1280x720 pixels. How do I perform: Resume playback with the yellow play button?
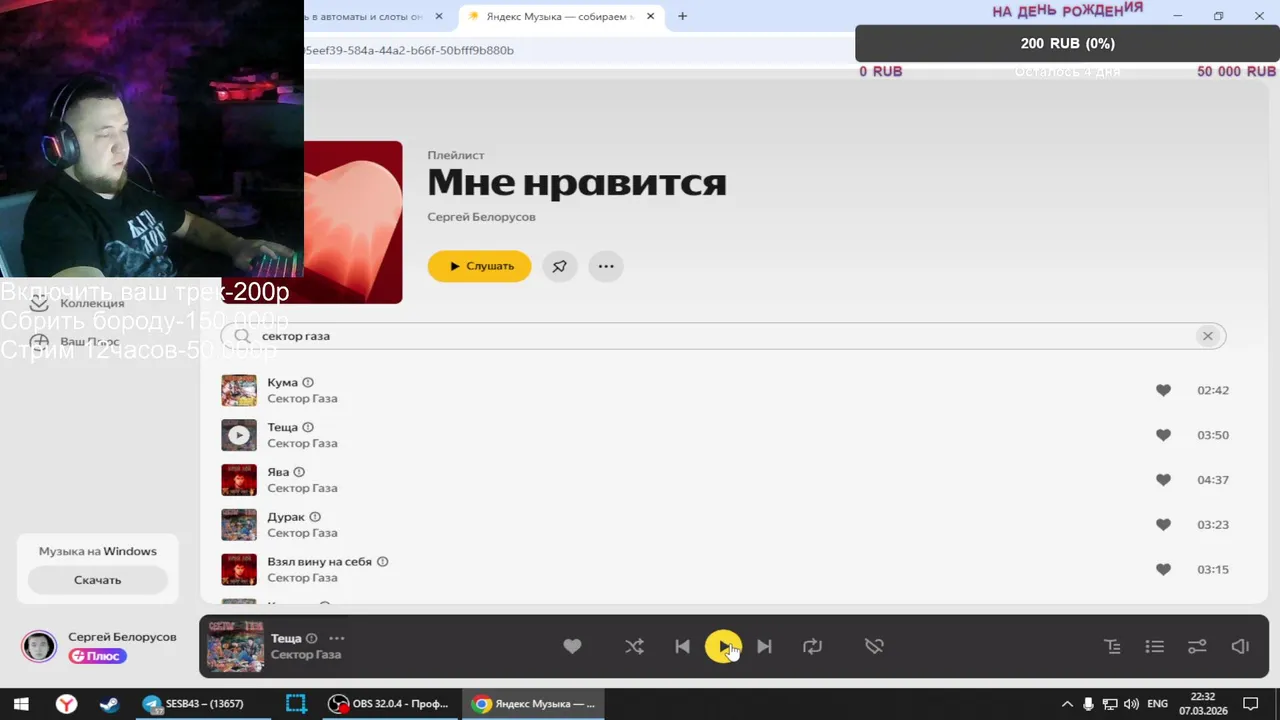pyautogui.click(x=723, y=647)
